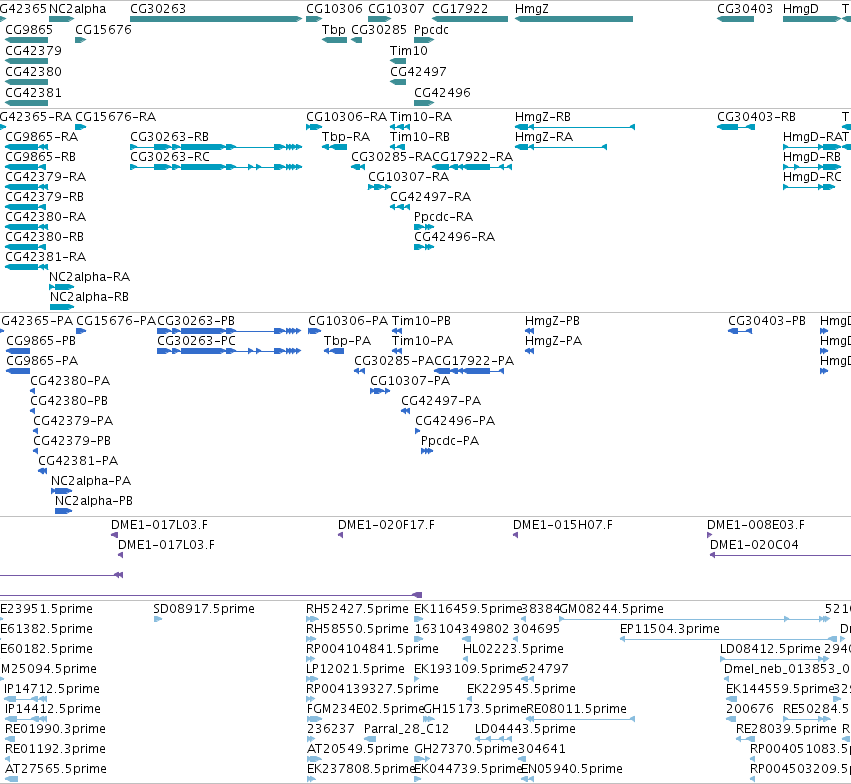Click the LD04443.5prime EST label
851x784 pixels.
[525, 729]
